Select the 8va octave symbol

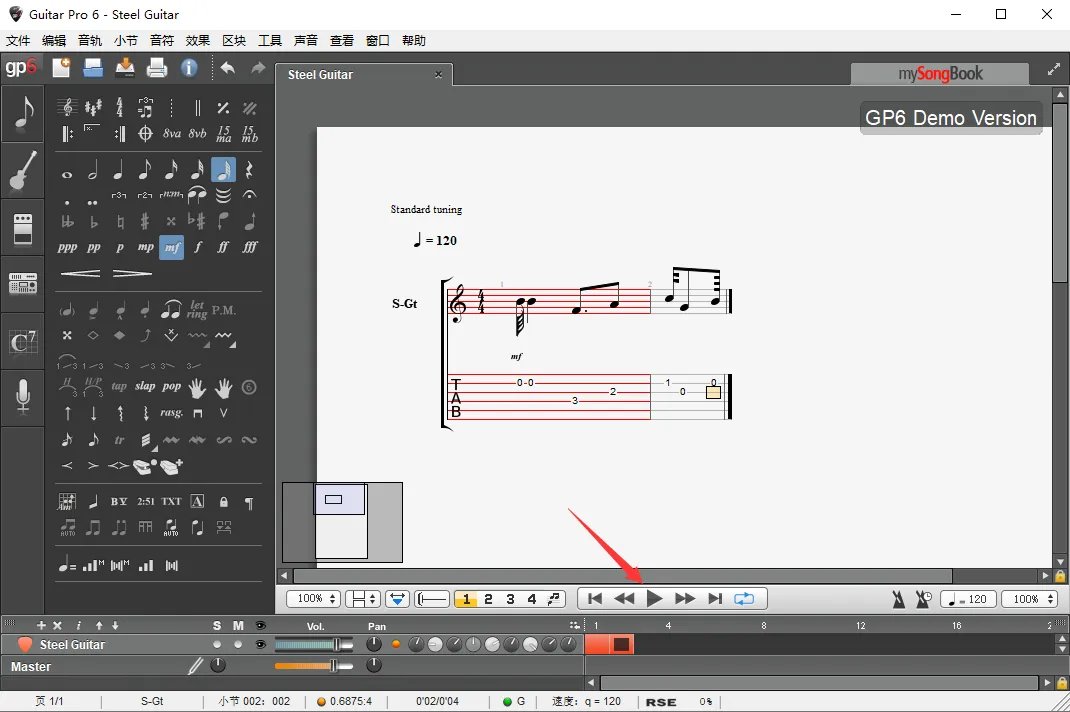(x=170, y=131)
